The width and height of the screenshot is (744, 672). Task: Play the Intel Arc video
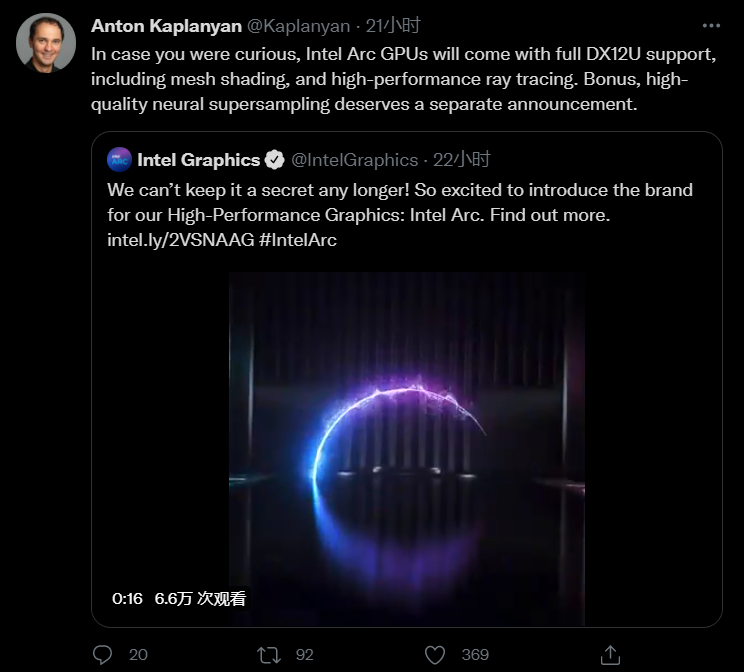407,449
